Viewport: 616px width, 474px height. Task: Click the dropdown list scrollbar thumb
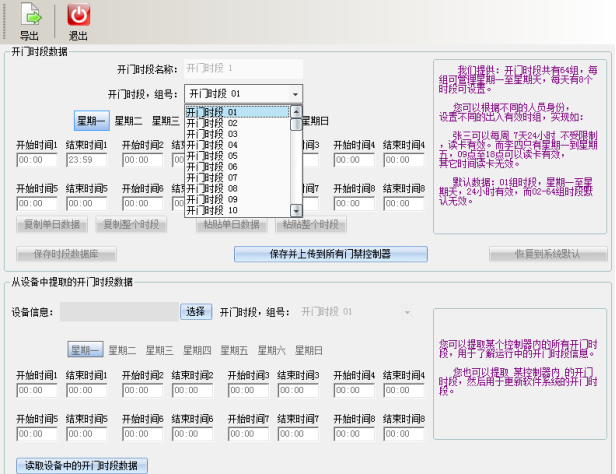[296, 124]
